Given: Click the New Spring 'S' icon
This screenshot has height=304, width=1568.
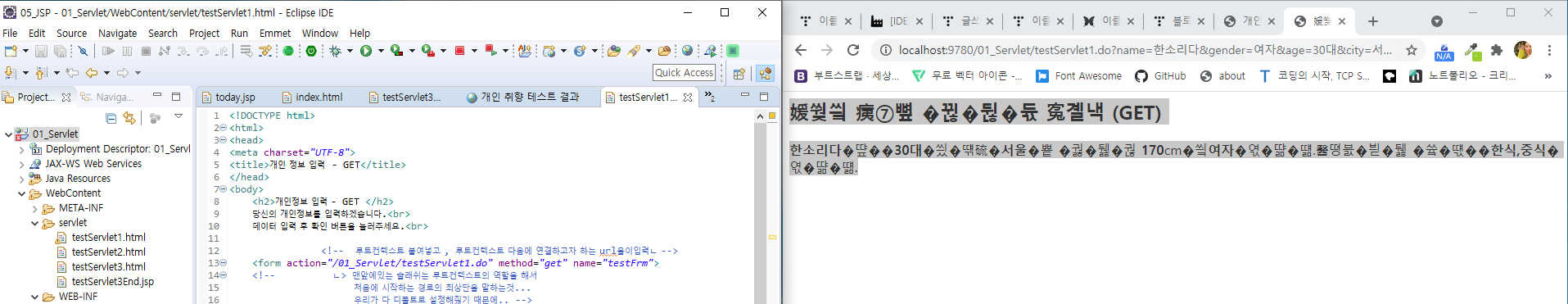Looking at the screenshot, I should click(580, 51).
